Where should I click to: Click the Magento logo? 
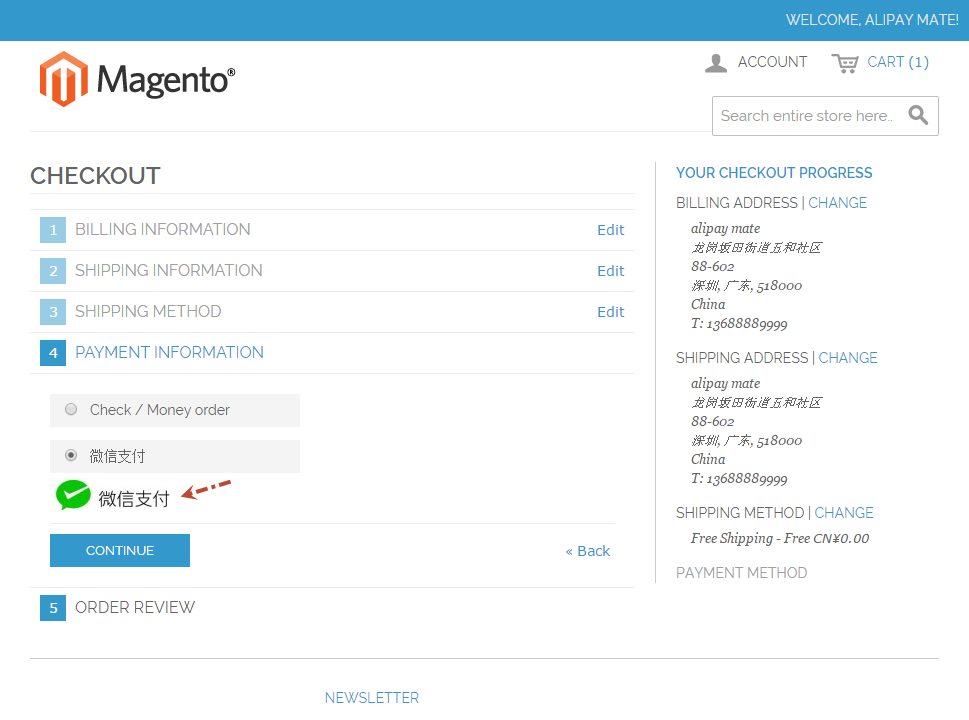point(137,79)
